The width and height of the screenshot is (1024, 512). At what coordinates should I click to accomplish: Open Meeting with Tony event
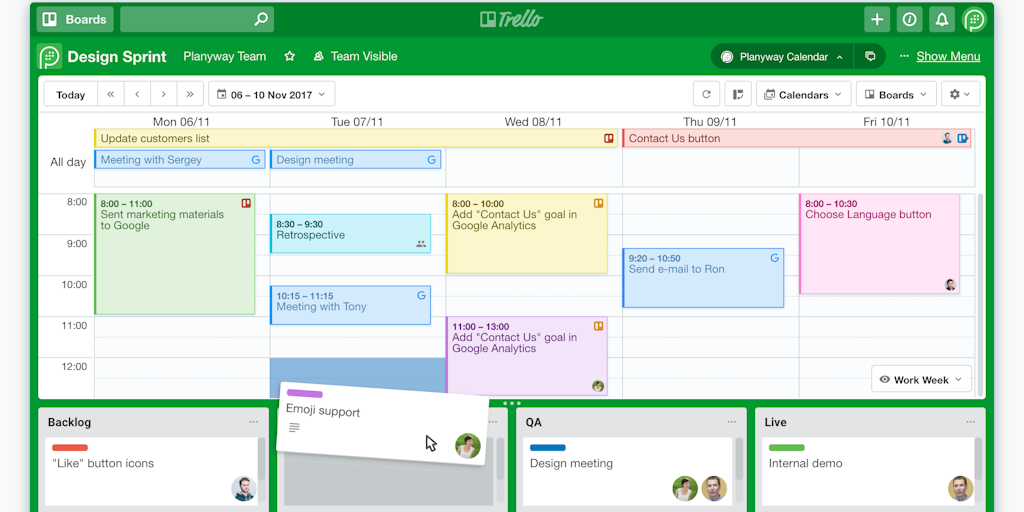click(350, 305)
